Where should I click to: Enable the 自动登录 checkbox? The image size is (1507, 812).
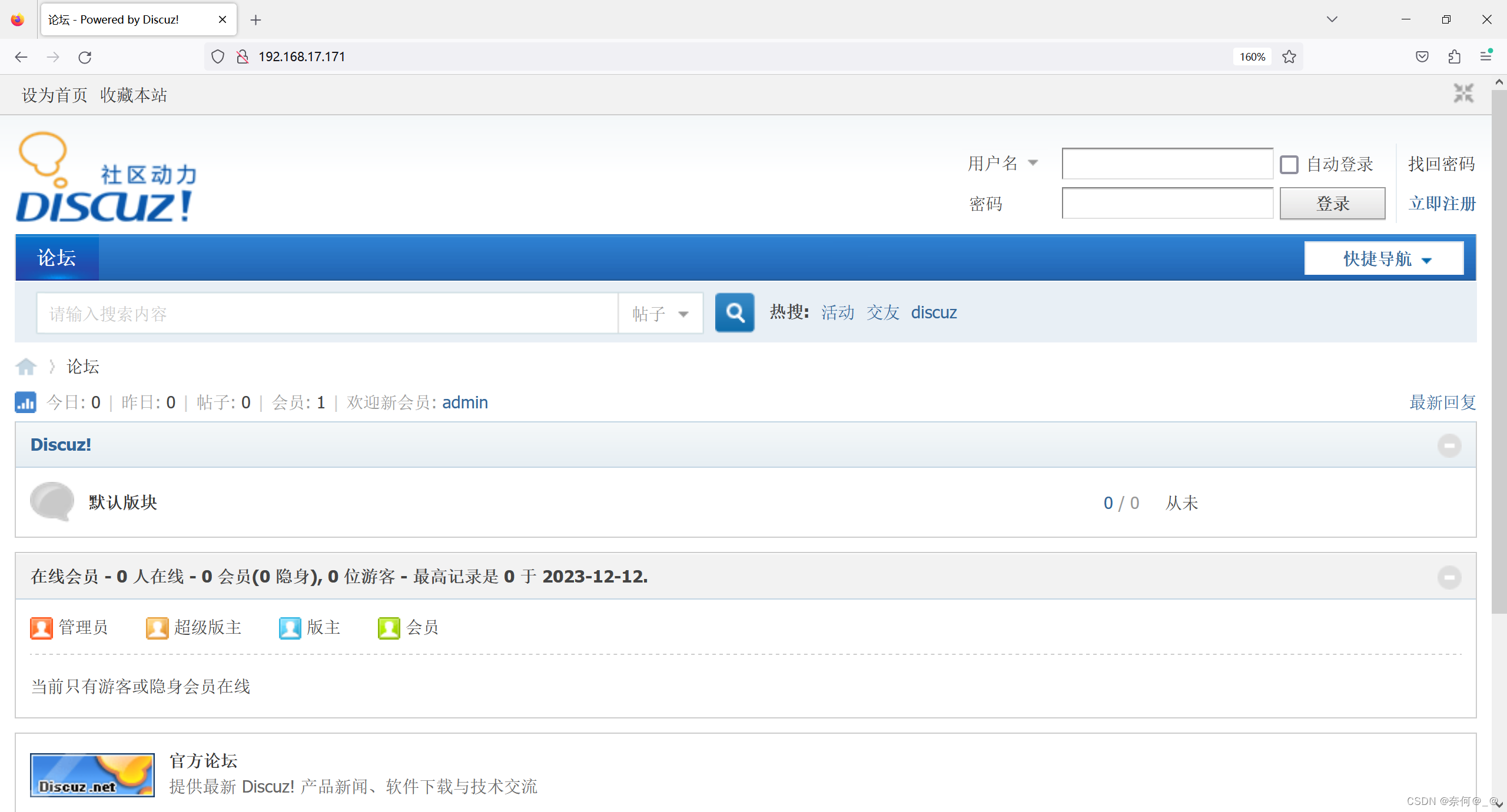[x=1289, y=164]
